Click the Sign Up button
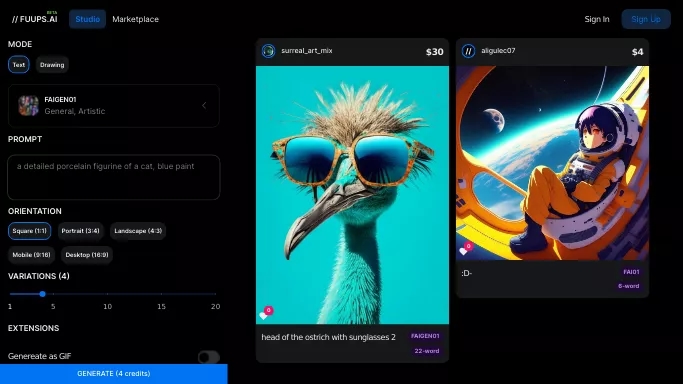Image resolution: width=683 pixels, height=384 pixels. click(x=646, y=19)
